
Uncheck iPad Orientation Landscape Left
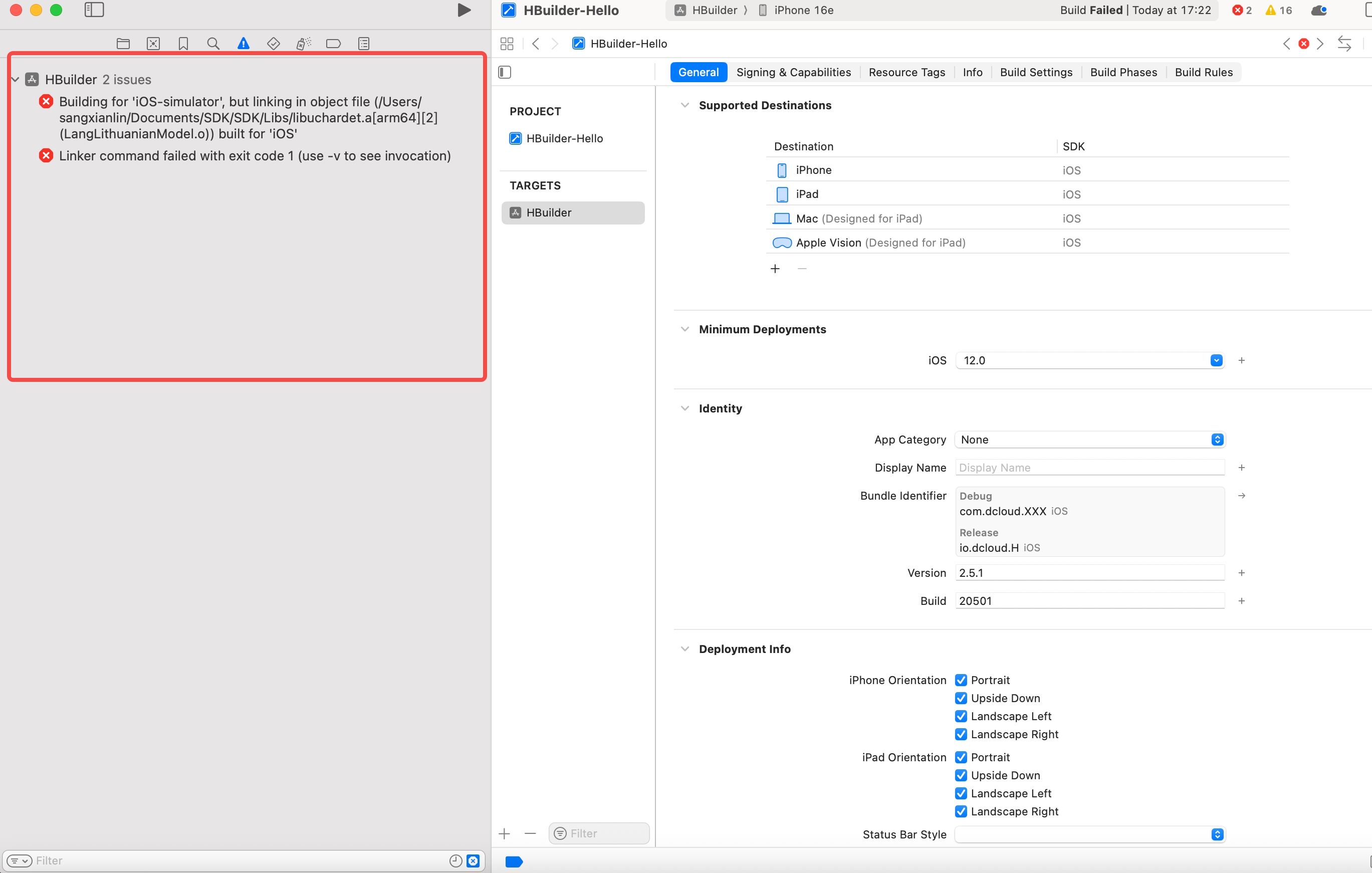click(x=961, y=793)
